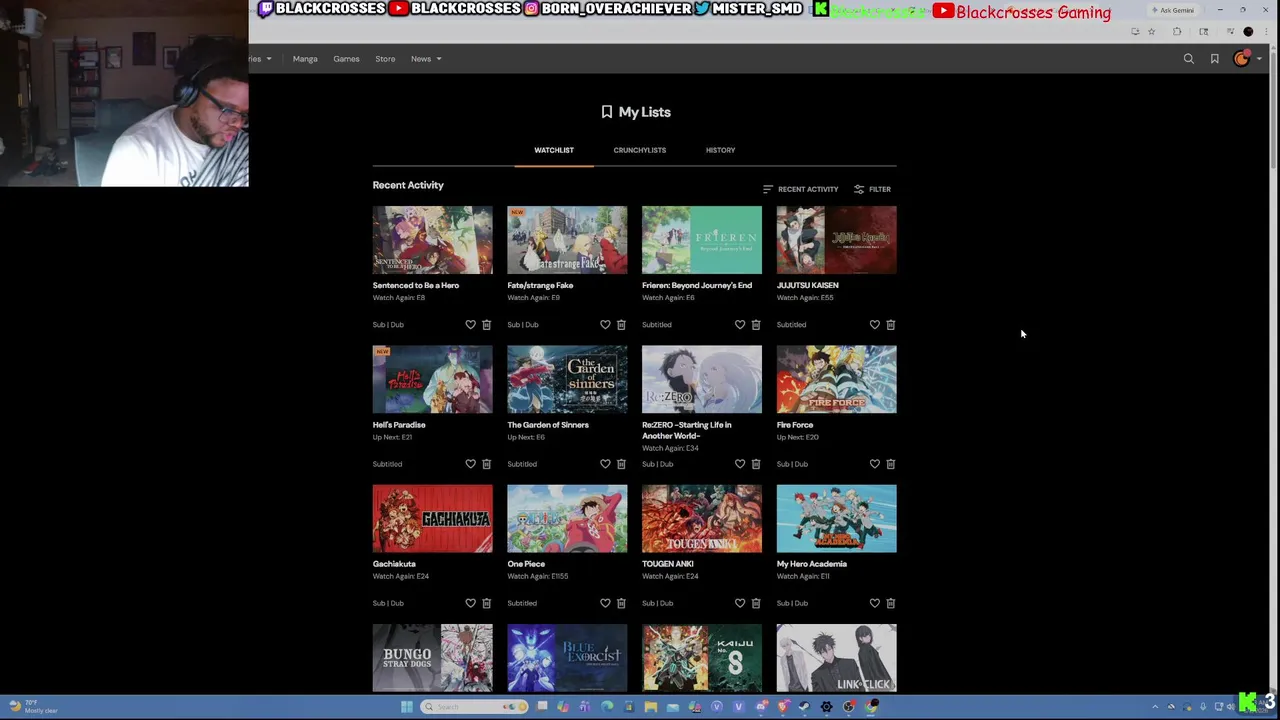Open the Crunchyroll search icon
The width and height of the screenshot is (1280, 720).
click(1189, 59)
